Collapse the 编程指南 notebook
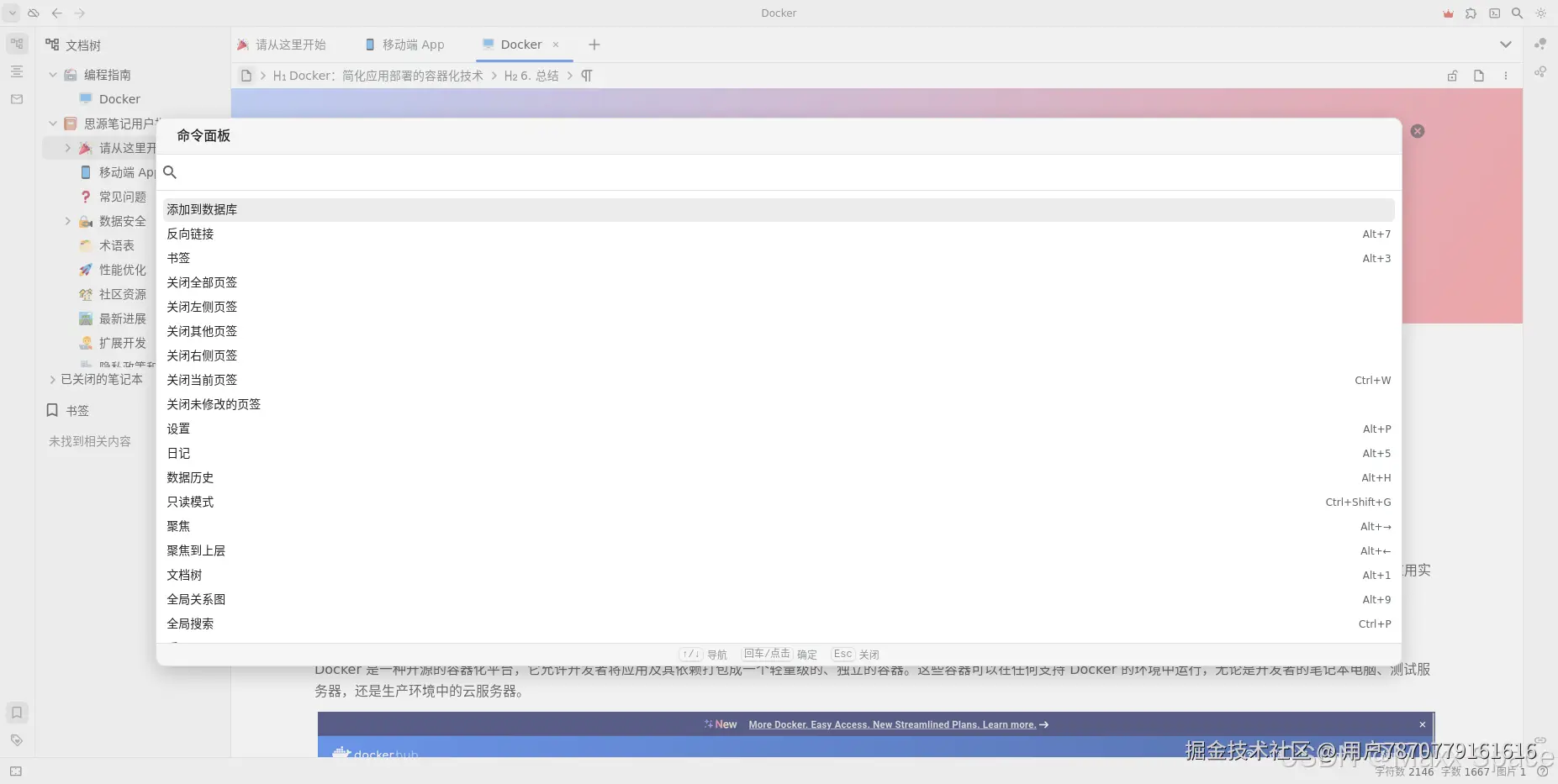 click(x=53, y=75)
